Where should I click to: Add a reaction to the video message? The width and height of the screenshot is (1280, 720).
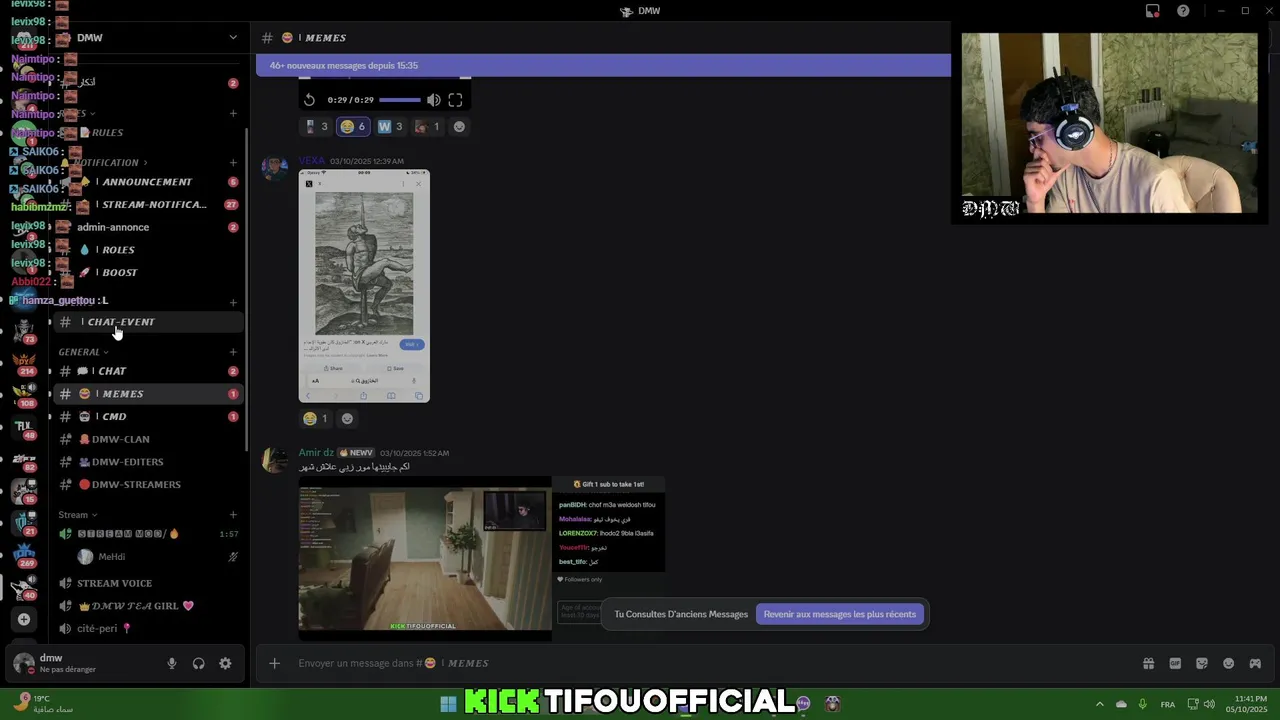(x=459, y=126)
